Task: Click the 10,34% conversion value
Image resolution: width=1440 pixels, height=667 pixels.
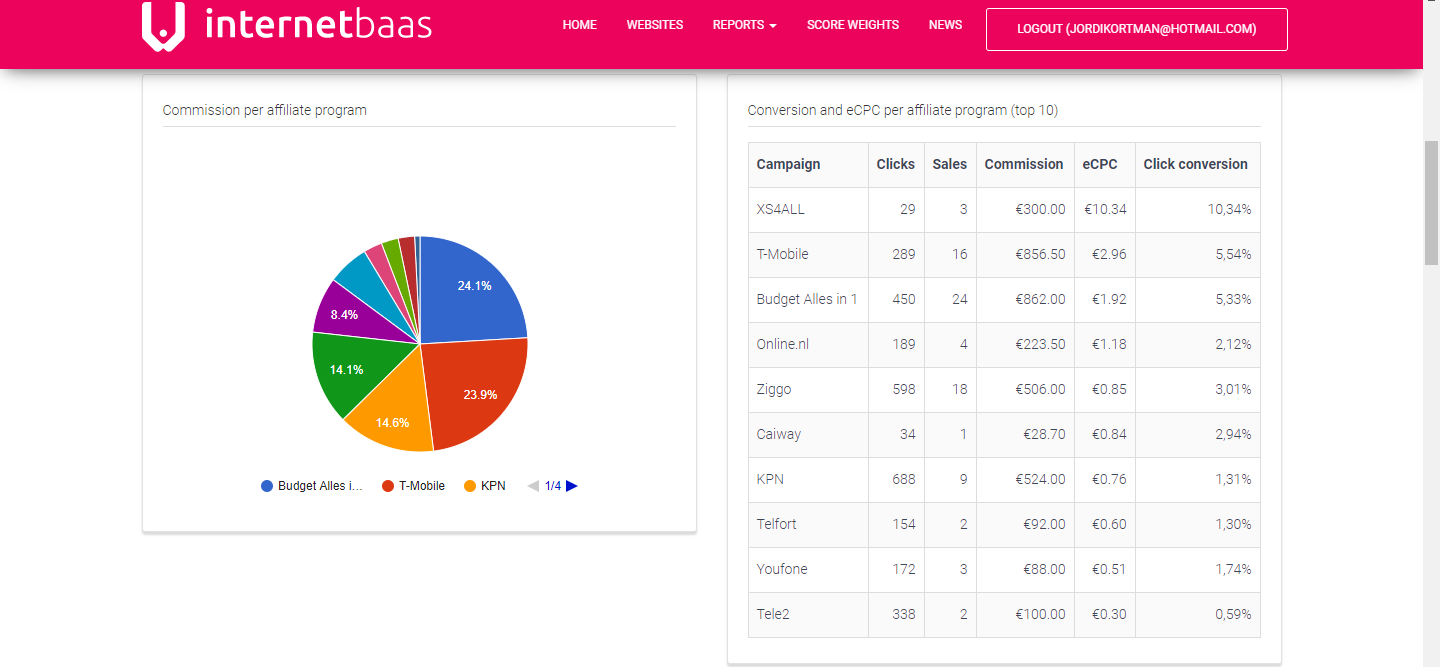Action: [x=1229, y=209]
